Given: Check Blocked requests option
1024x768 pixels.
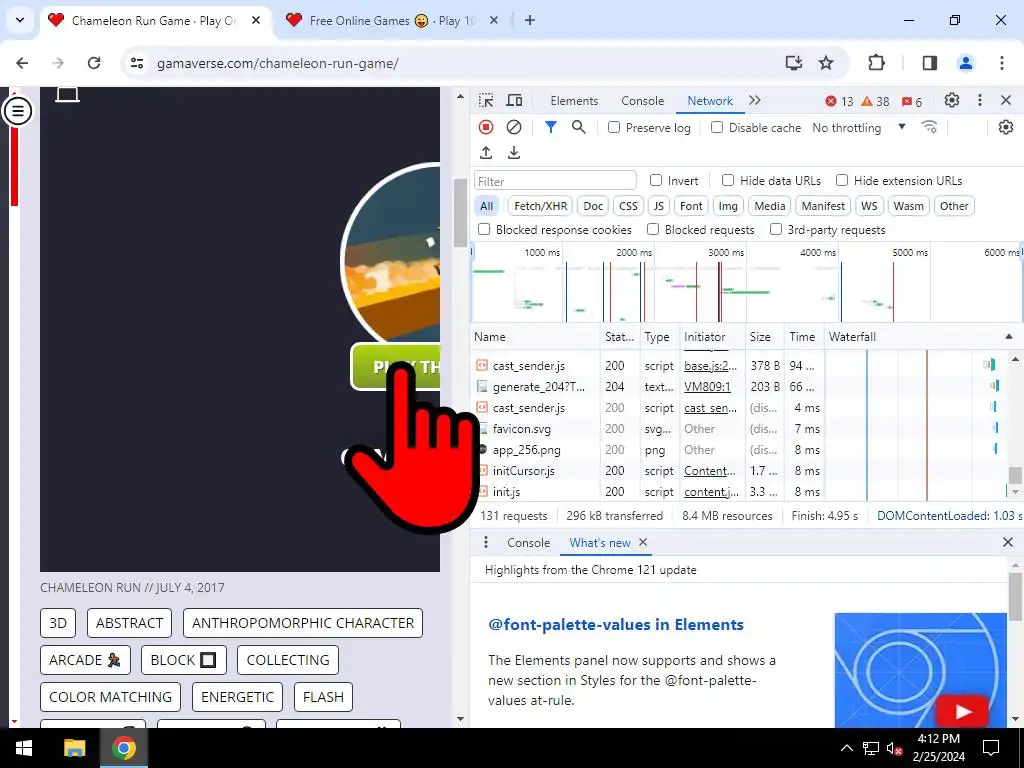Looking at the screenshot, I should tap(653, 229).
